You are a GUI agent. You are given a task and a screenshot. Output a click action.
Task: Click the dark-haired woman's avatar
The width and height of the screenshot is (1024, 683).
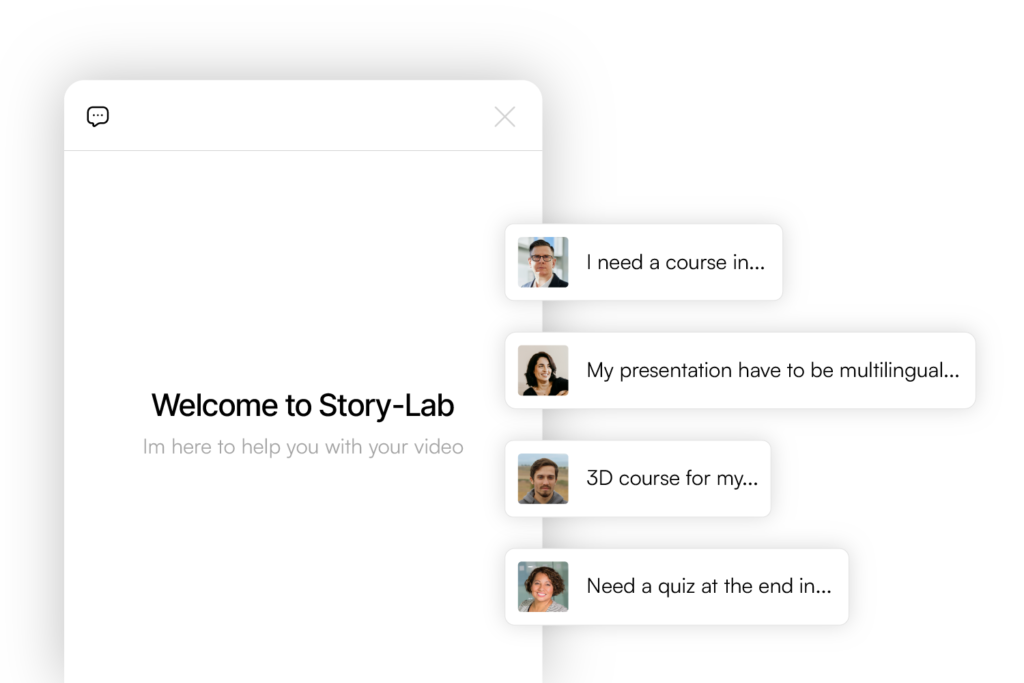click(543, 370)
